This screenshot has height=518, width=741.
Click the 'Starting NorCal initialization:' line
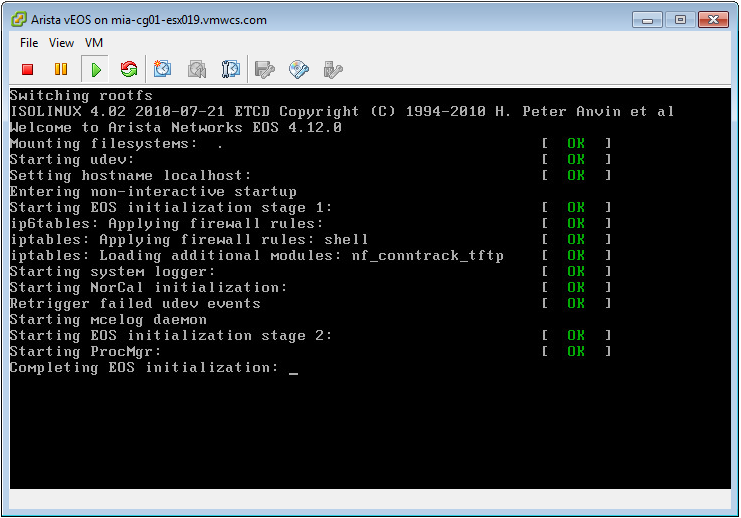pos(148,287)
